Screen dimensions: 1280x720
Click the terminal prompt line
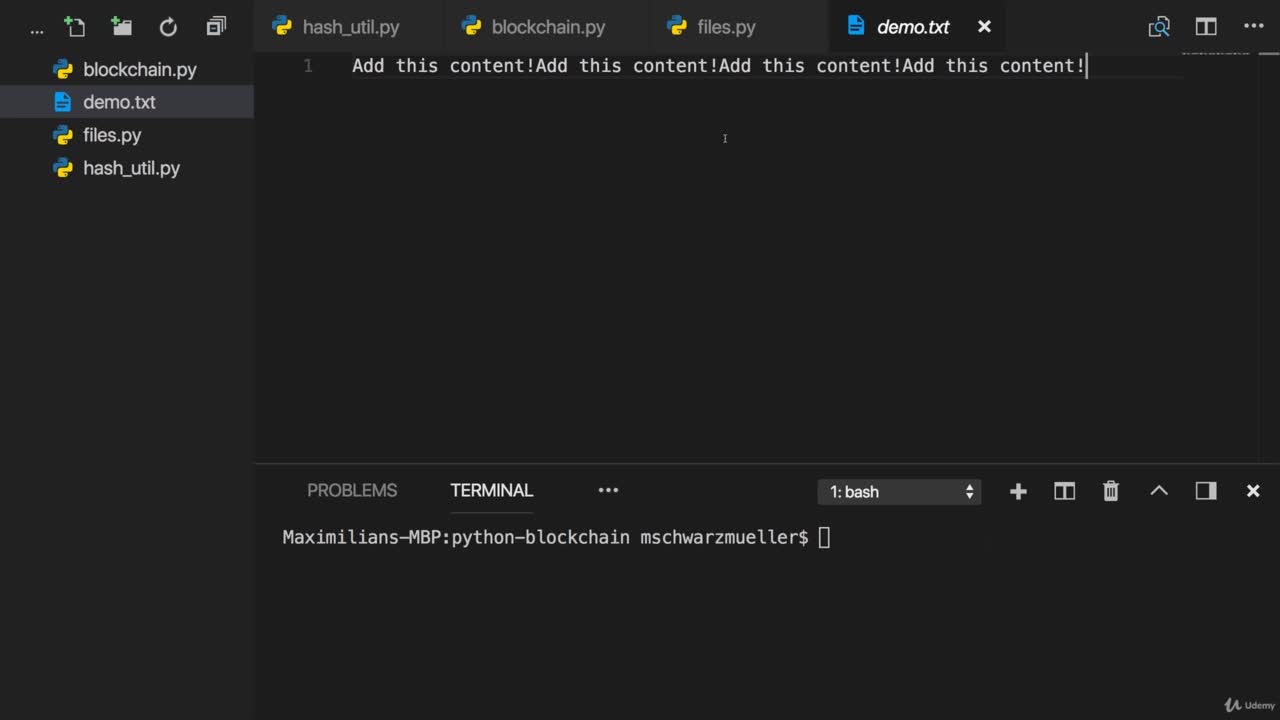pyautogui.click(x=556, y=538)
